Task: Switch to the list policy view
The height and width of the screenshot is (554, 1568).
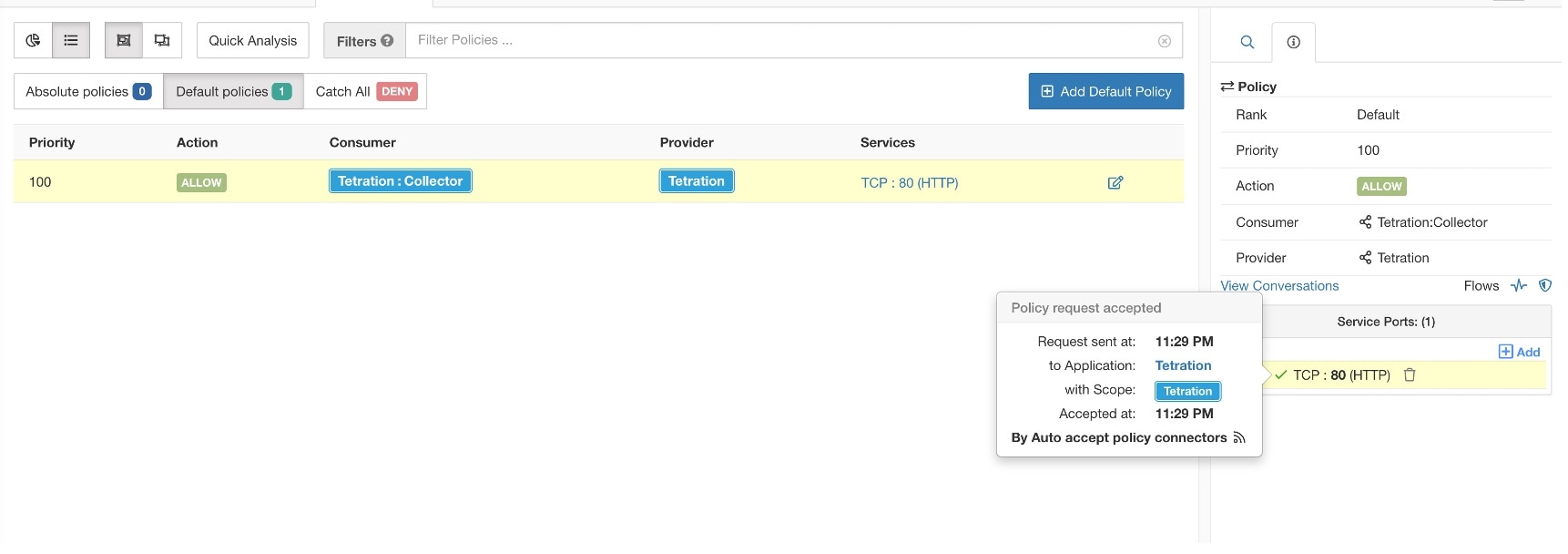Action: (x=71, y=40)
